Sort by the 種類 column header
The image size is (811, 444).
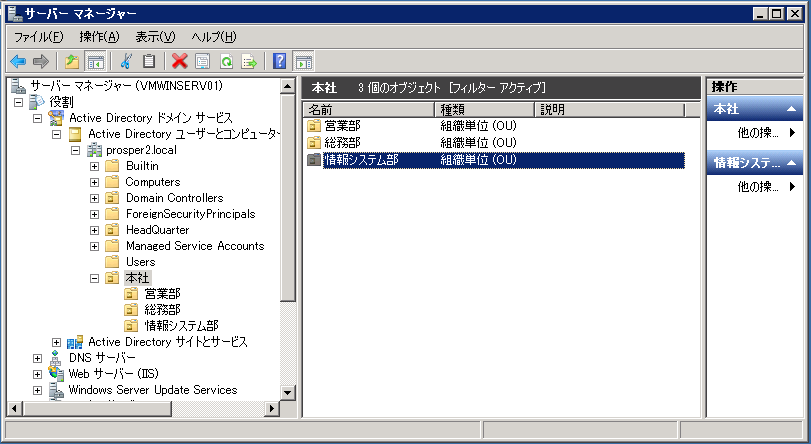(485, 109)
